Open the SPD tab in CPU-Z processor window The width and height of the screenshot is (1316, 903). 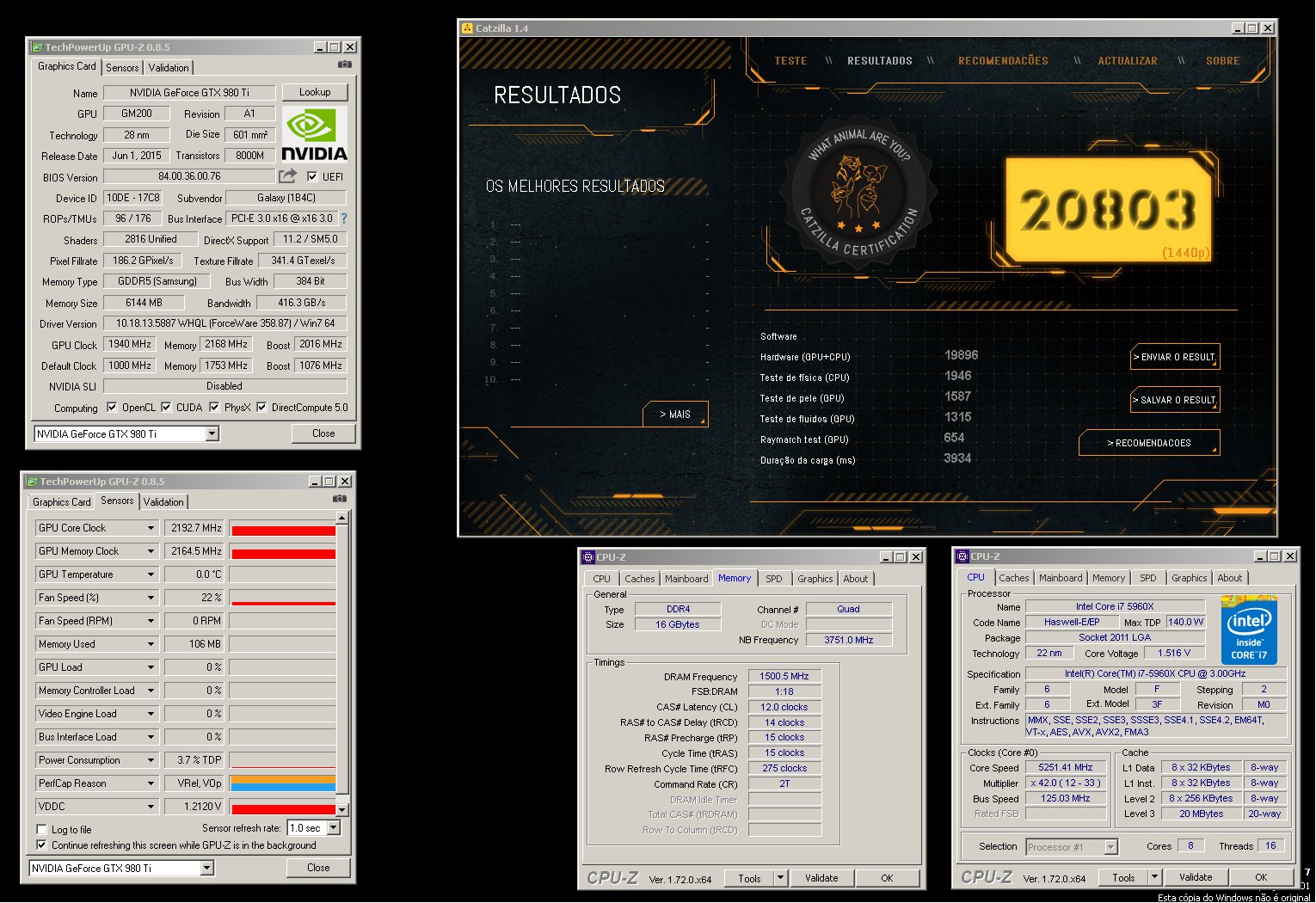1147,578
